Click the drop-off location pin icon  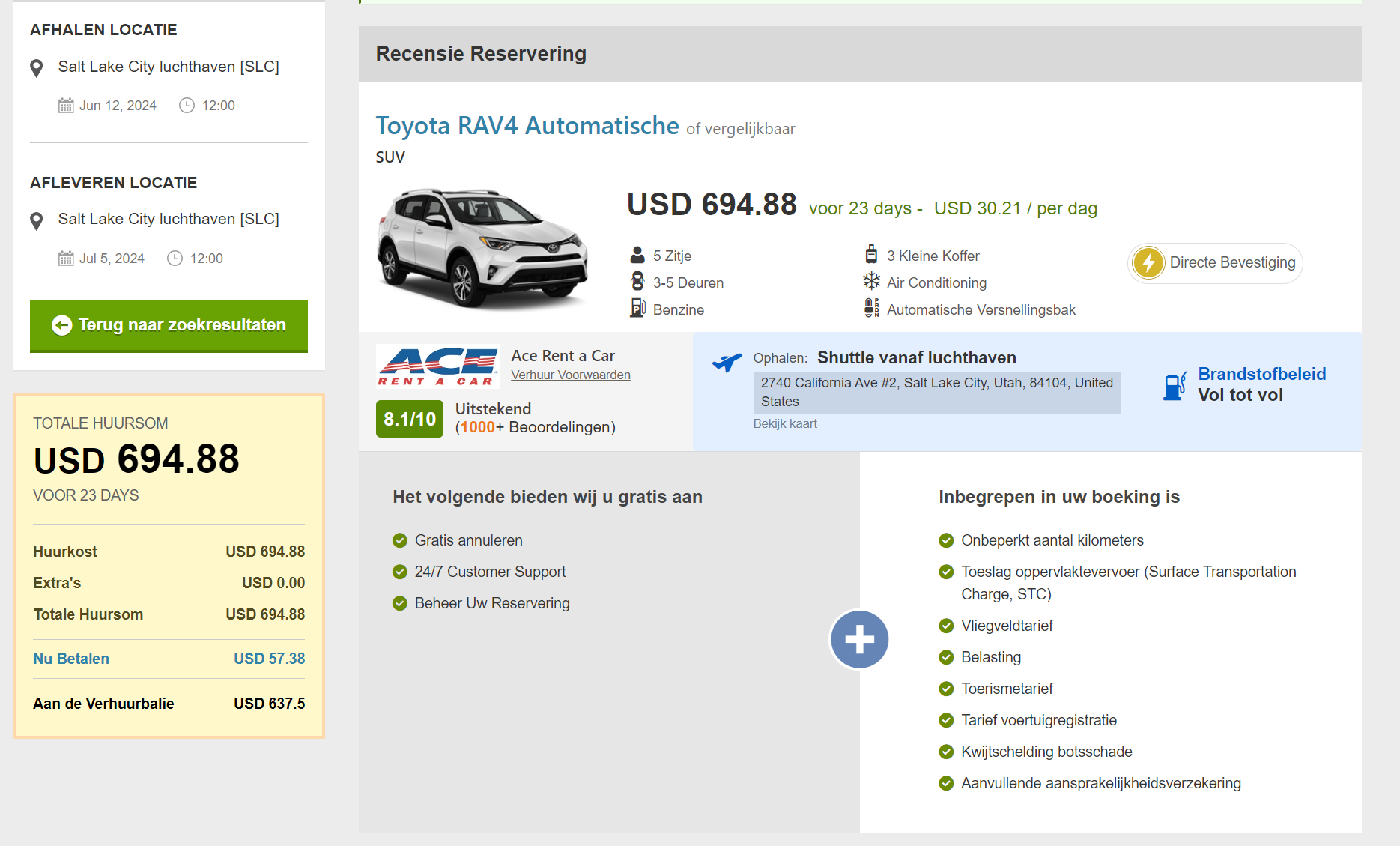point(36,220)
